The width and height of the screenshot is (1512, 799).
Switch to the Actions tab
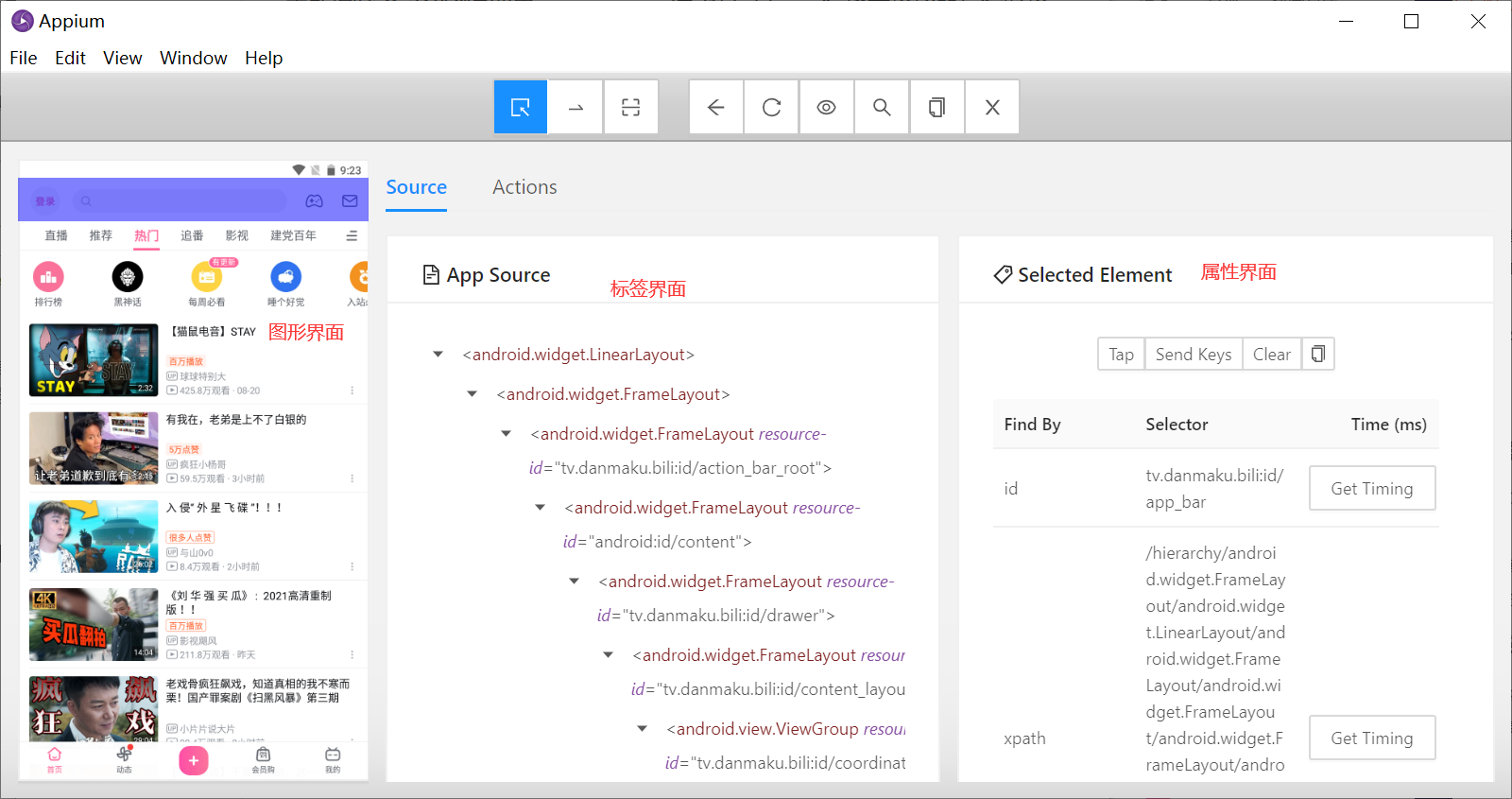point(524,187)
